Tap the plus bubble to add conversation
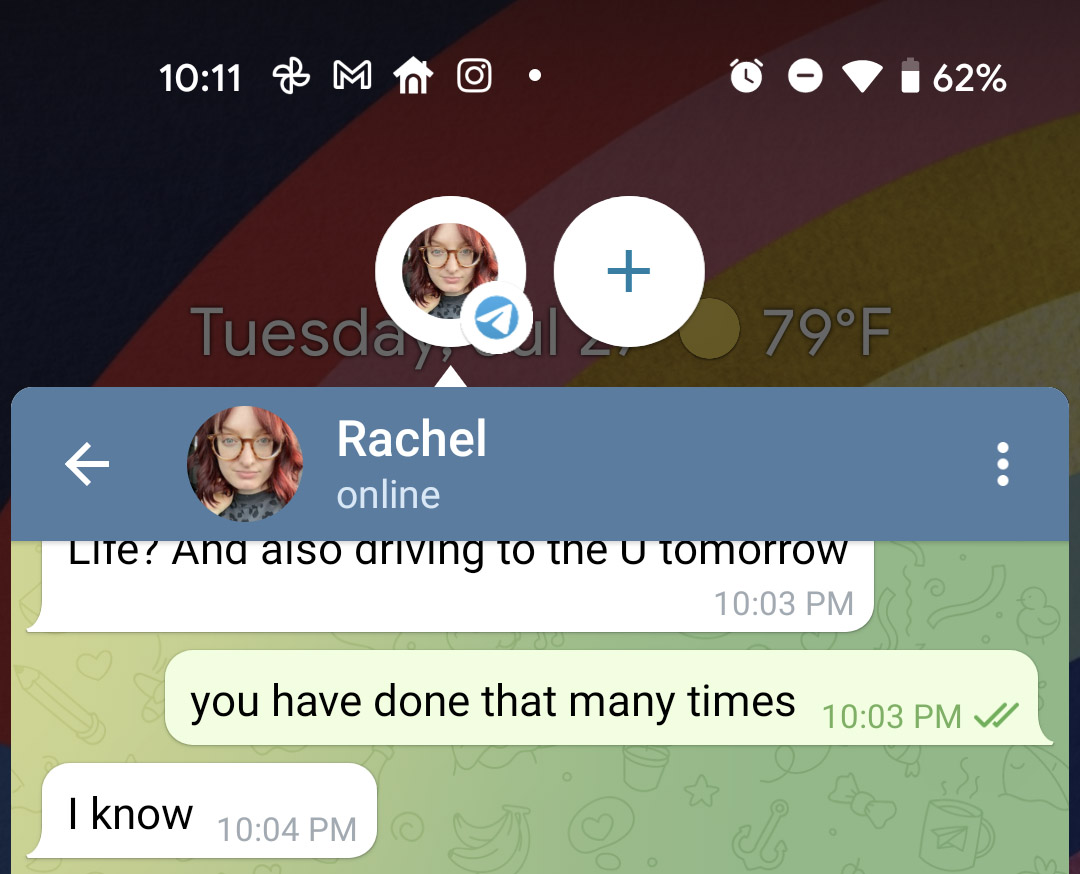The image size is (1080, 874). (629, 271)
